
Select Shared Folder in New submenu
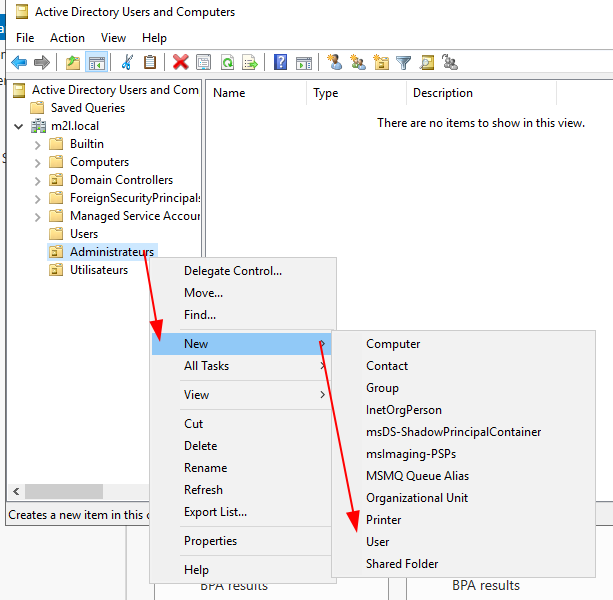[464, 564]
